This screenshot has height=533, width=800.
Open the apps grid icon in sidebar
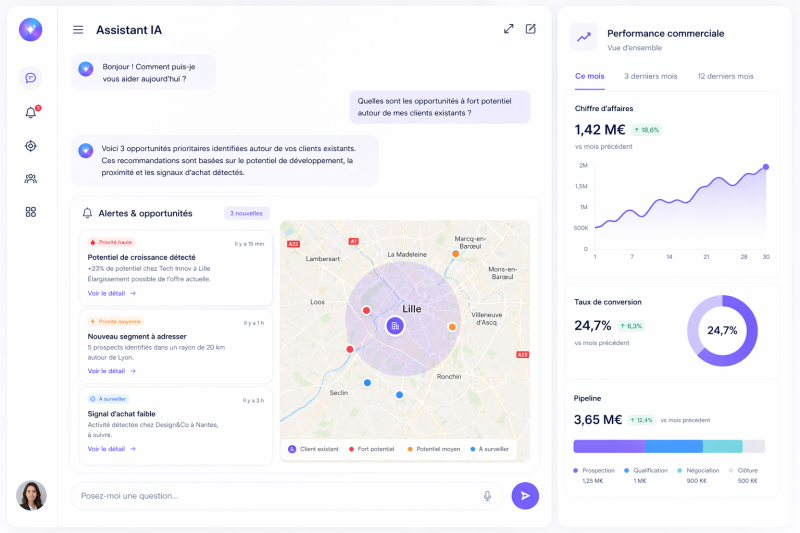31,212
